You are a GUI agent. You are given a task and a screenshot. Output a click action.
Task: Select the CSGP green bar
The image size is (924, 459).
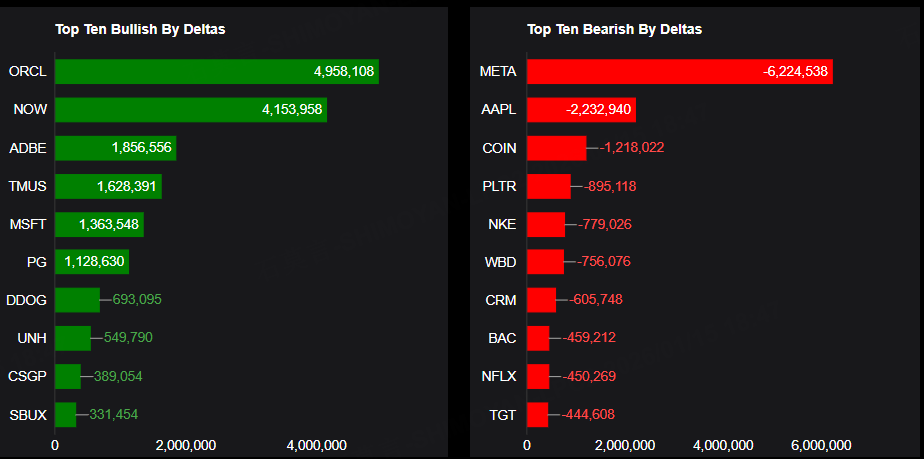coord(67,376)
